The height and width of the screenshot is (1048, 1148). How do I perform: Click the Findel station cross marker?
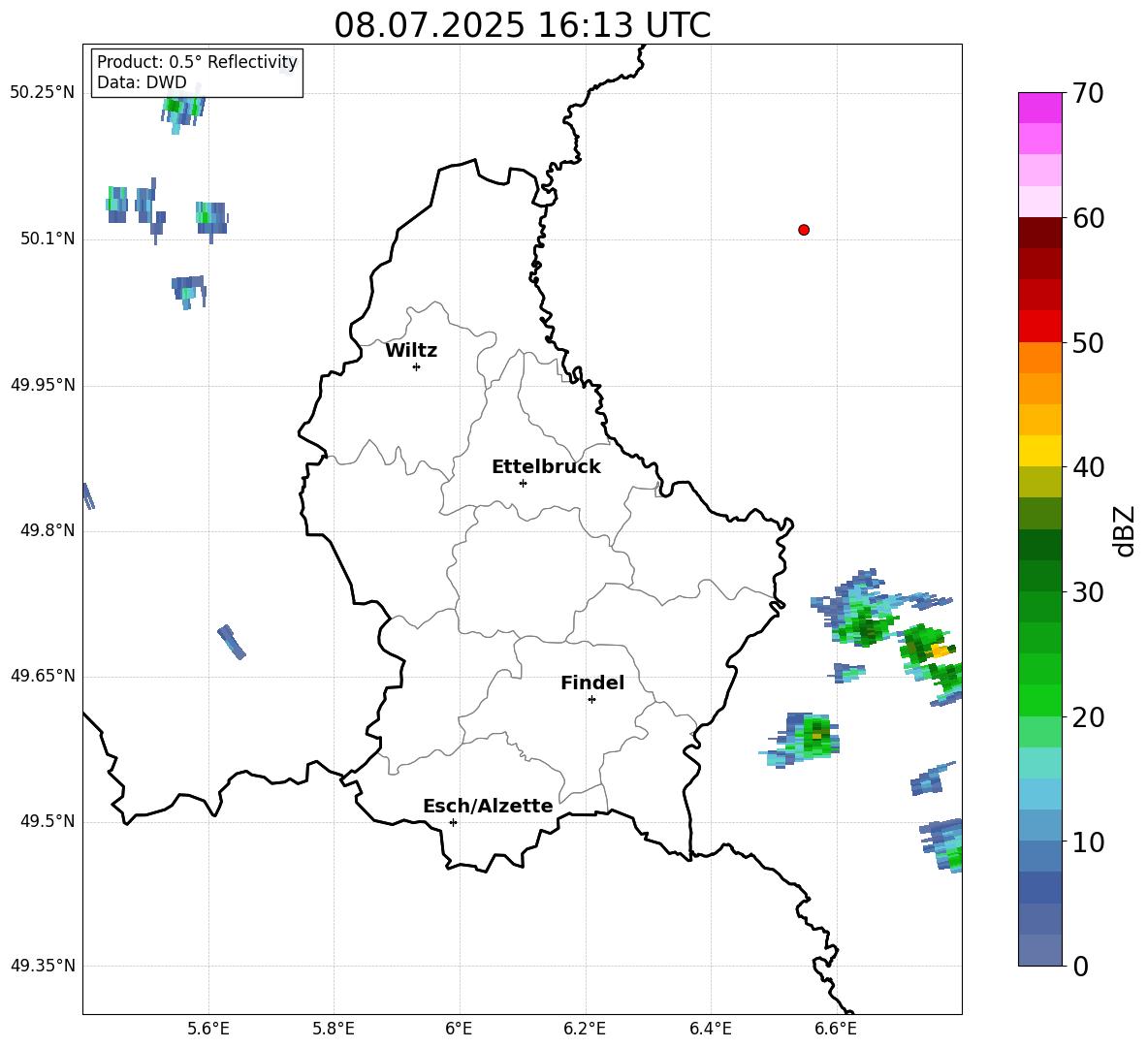591,700
